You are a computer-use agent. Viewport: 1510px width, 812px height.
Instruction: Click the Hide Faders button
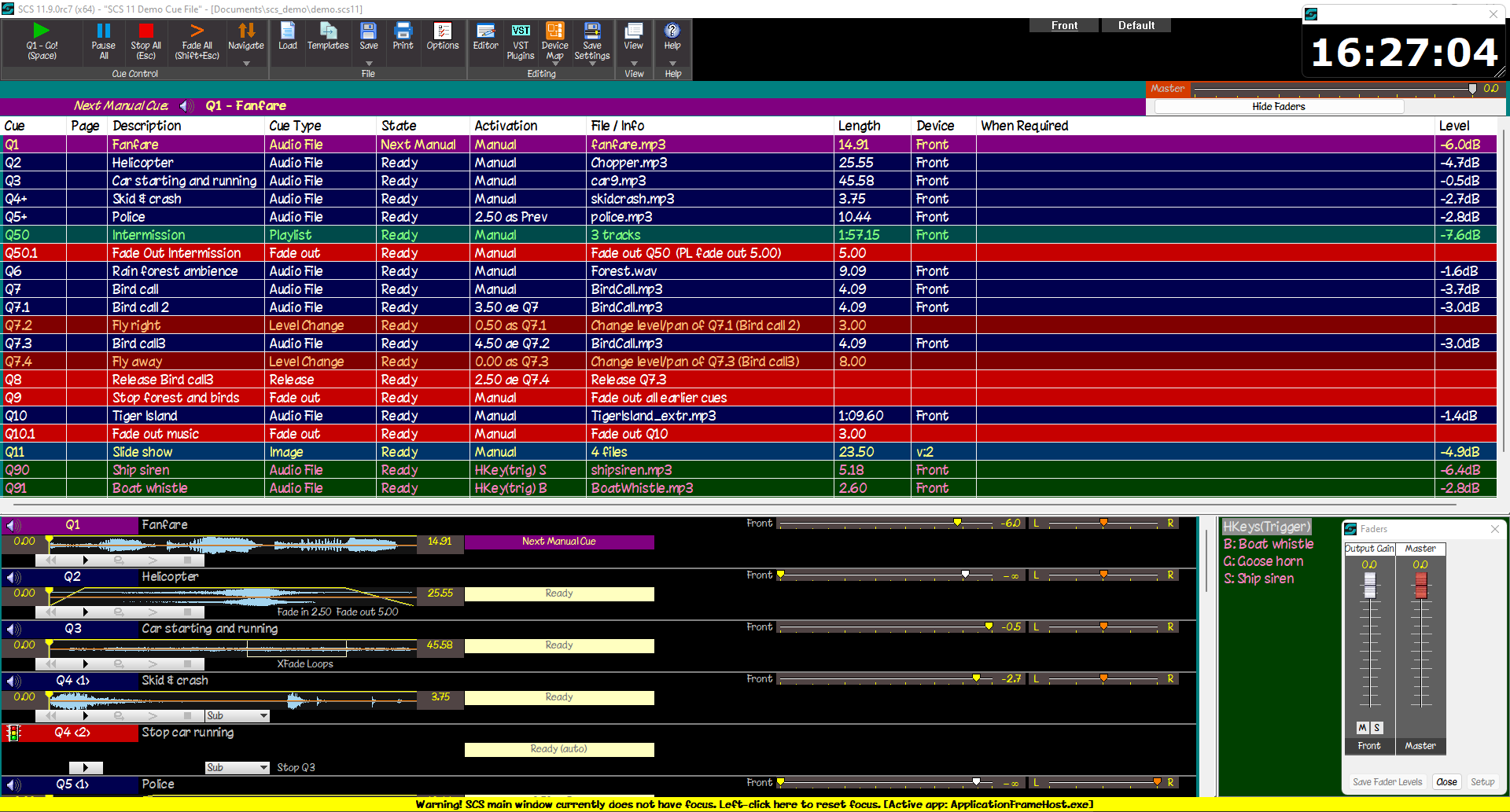pos(1278,107)
